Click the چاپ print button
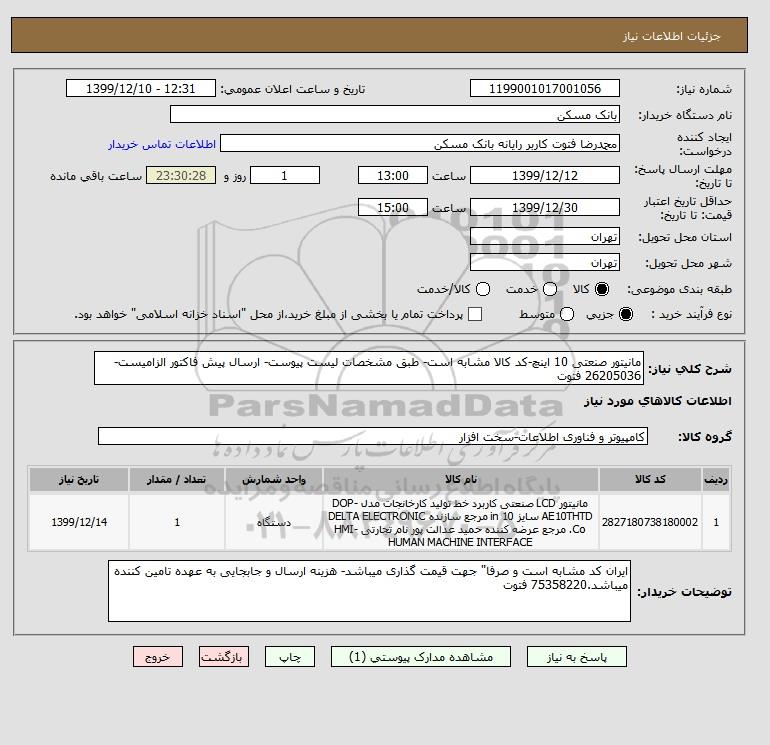The width and height of the screenshot is (770, 745). point(290,657)
